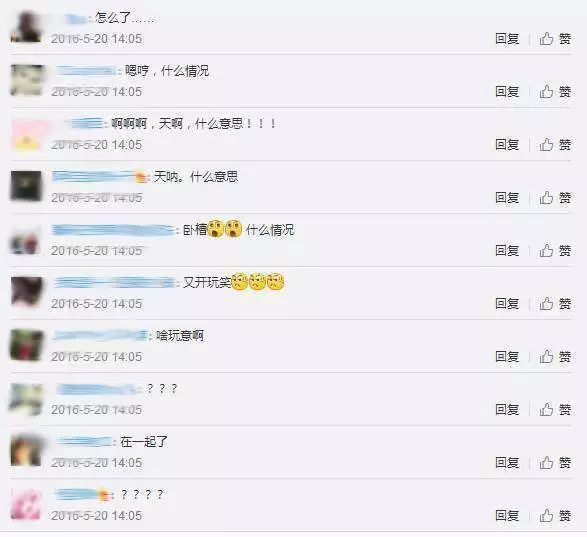Open the username before 在一起了

(x=84, y=442)
